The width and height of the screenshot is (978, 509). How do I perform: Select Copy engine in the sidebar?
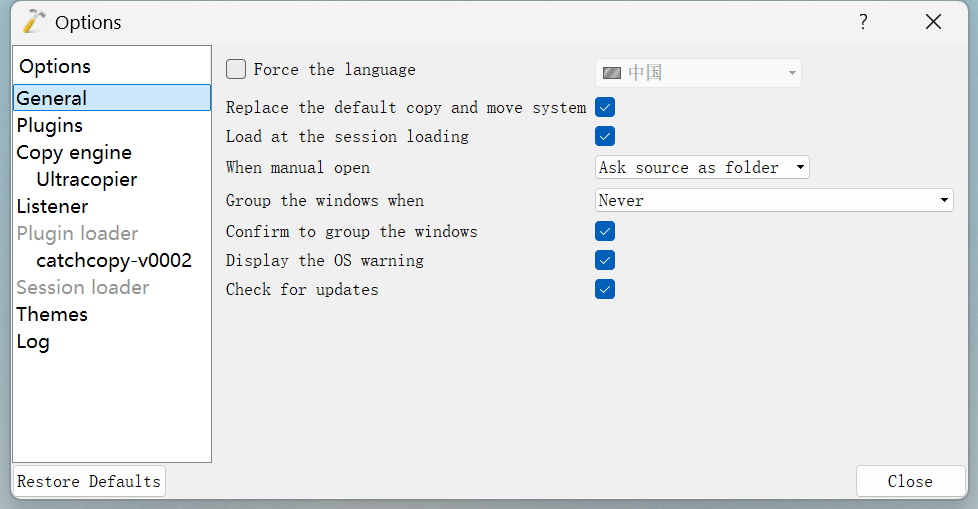(x=74, y=152)
